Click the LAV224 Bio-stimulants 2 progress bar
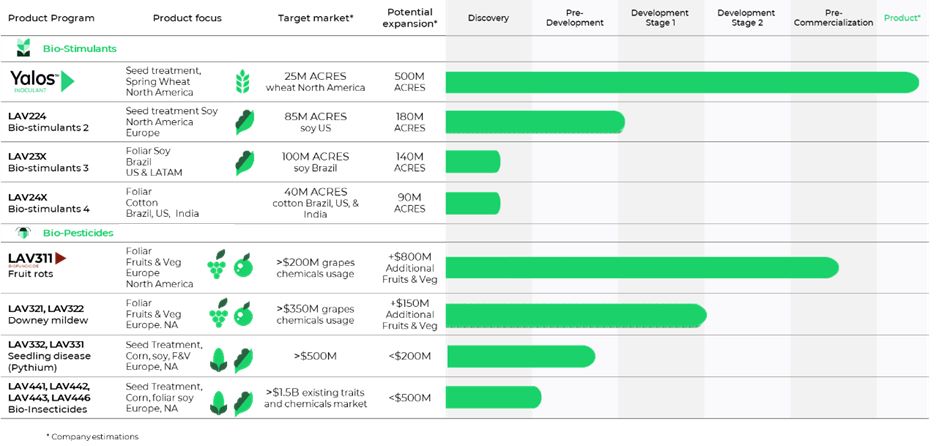This screenshot has height=446, width=936. tap(535, 122)
